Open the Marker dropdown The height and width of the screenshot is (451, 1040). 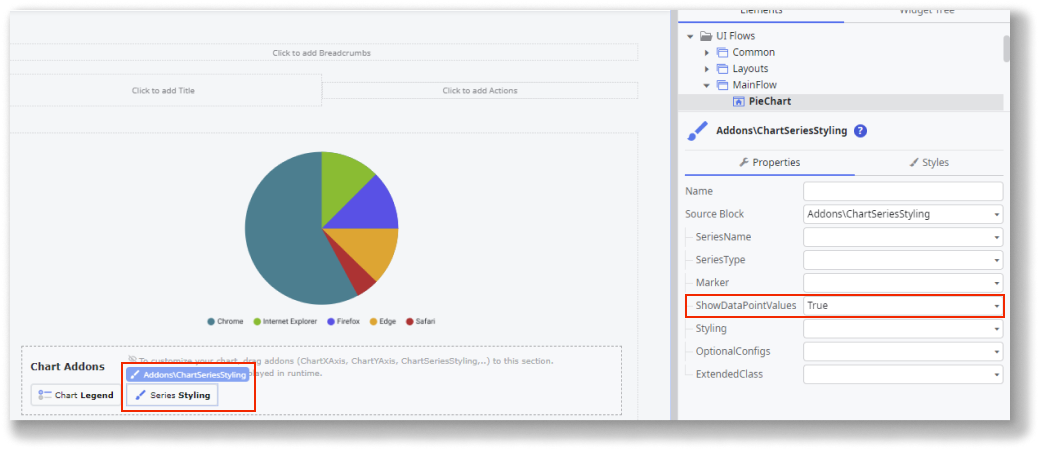click(996, 283)
